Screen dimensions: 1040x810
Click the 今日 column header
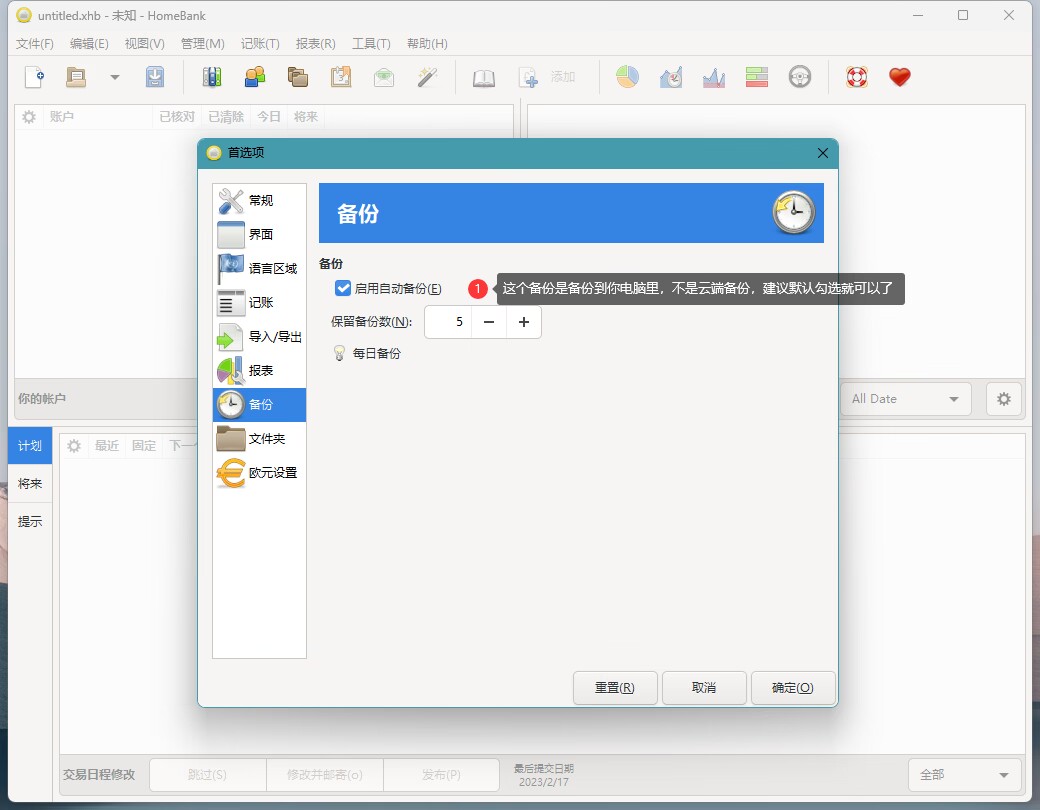click(x=269, y=117)
